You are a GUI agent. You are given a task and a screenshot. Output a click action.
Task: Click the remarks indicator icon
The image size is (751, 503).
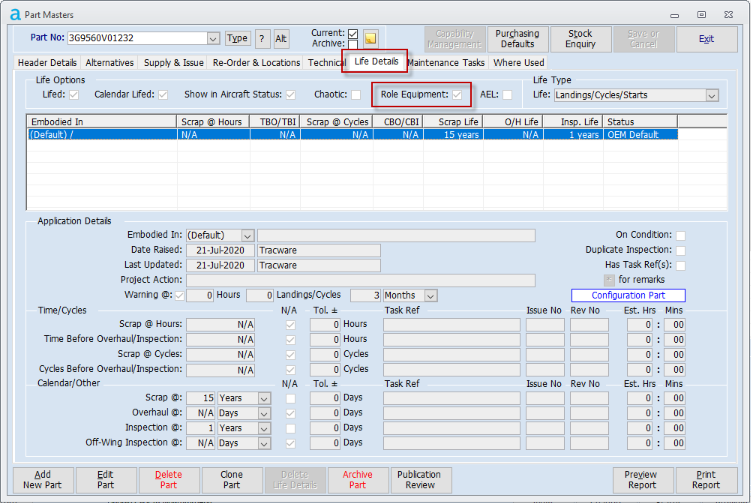pyautogui.click(x=608, y=279)
